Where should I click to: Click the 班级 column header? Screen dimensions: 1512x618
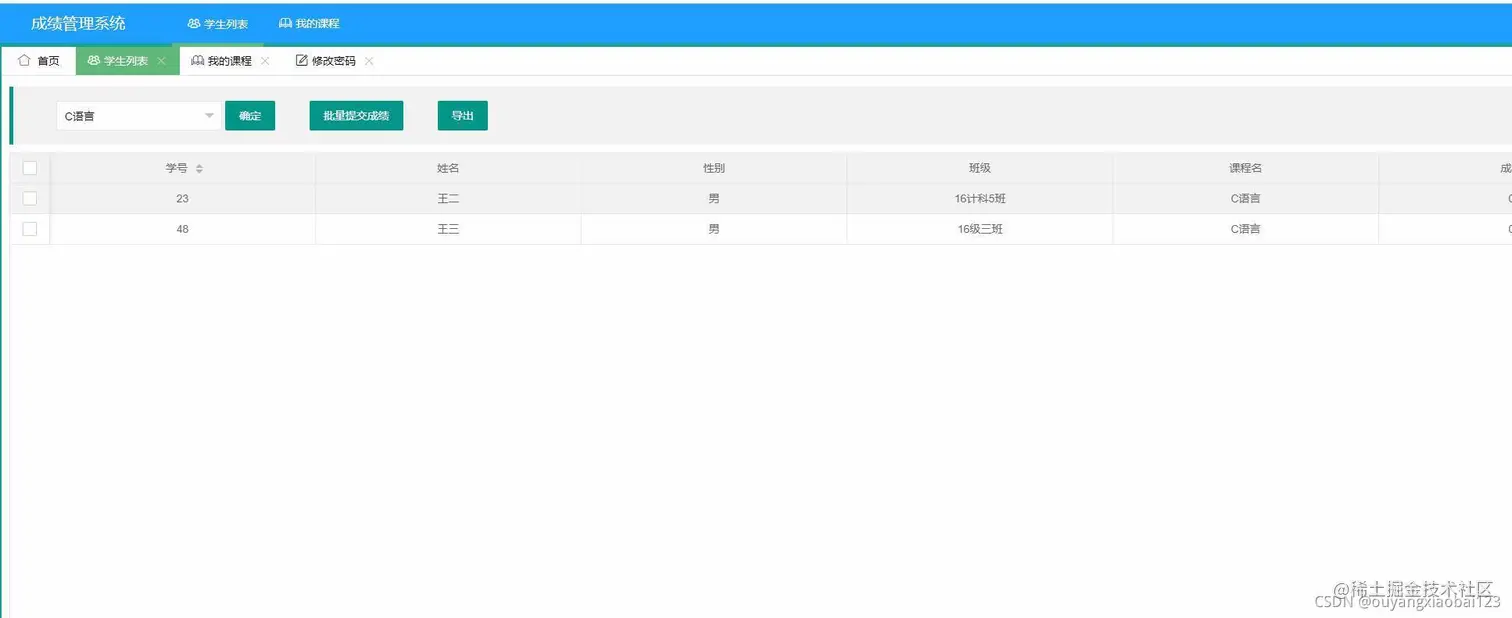coord(980,168)
